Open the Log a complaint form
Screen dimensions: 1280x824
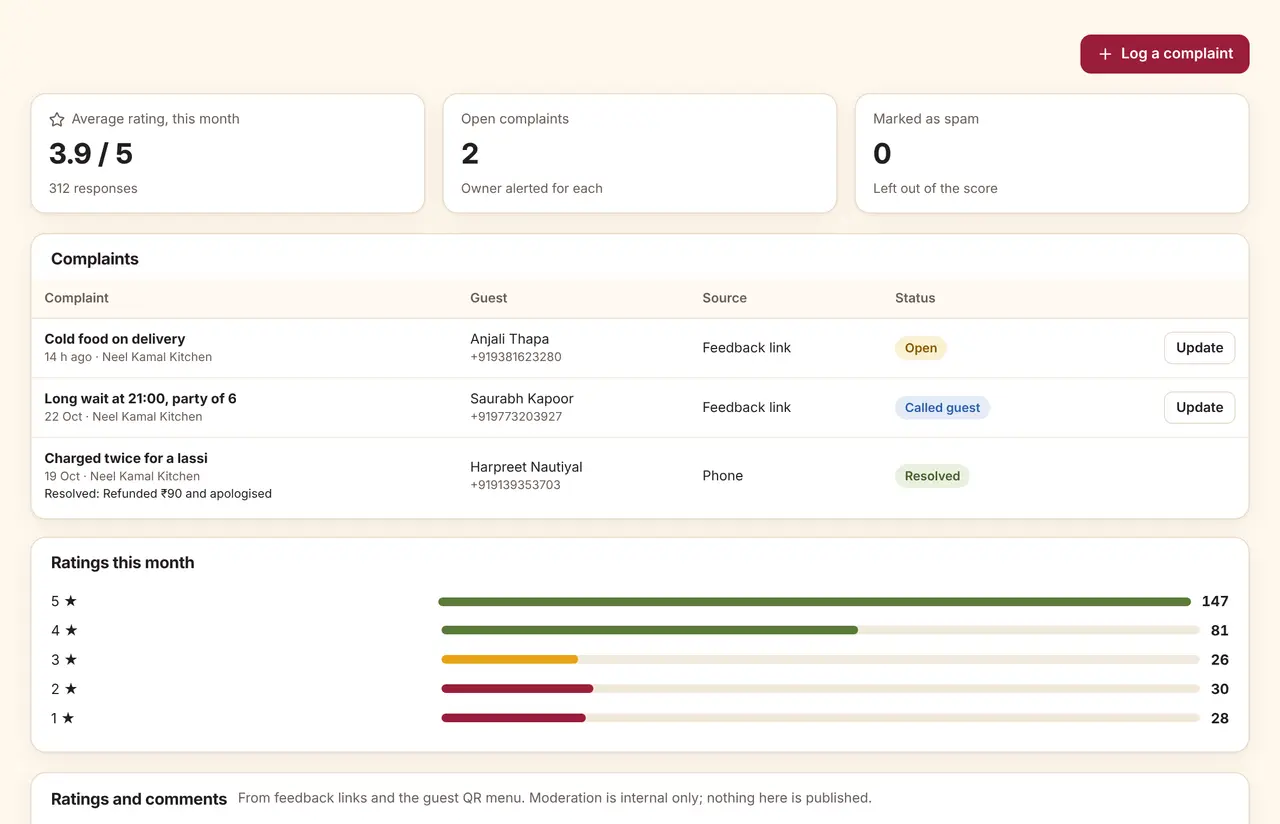pos(1164,54)
